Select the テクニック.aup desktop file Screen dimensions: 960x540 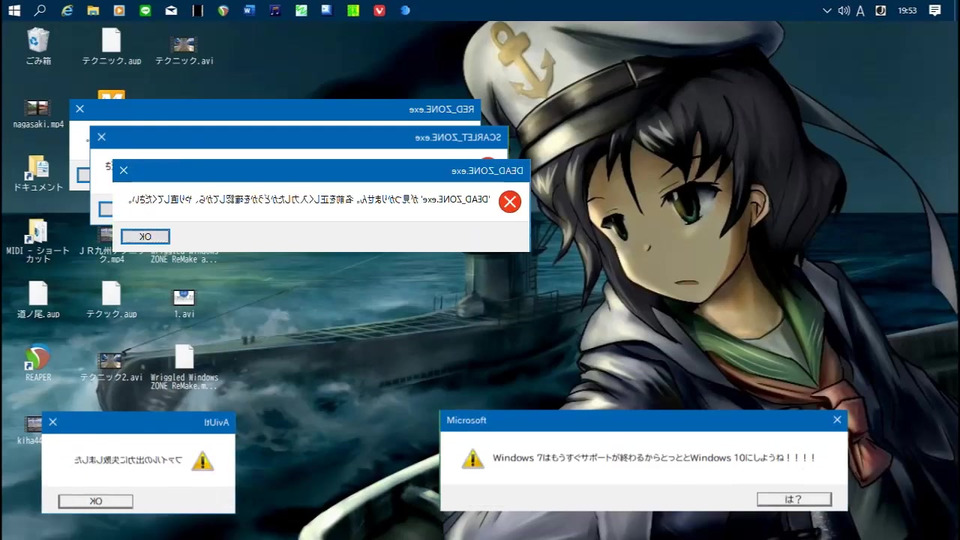(x=111, y=47)
